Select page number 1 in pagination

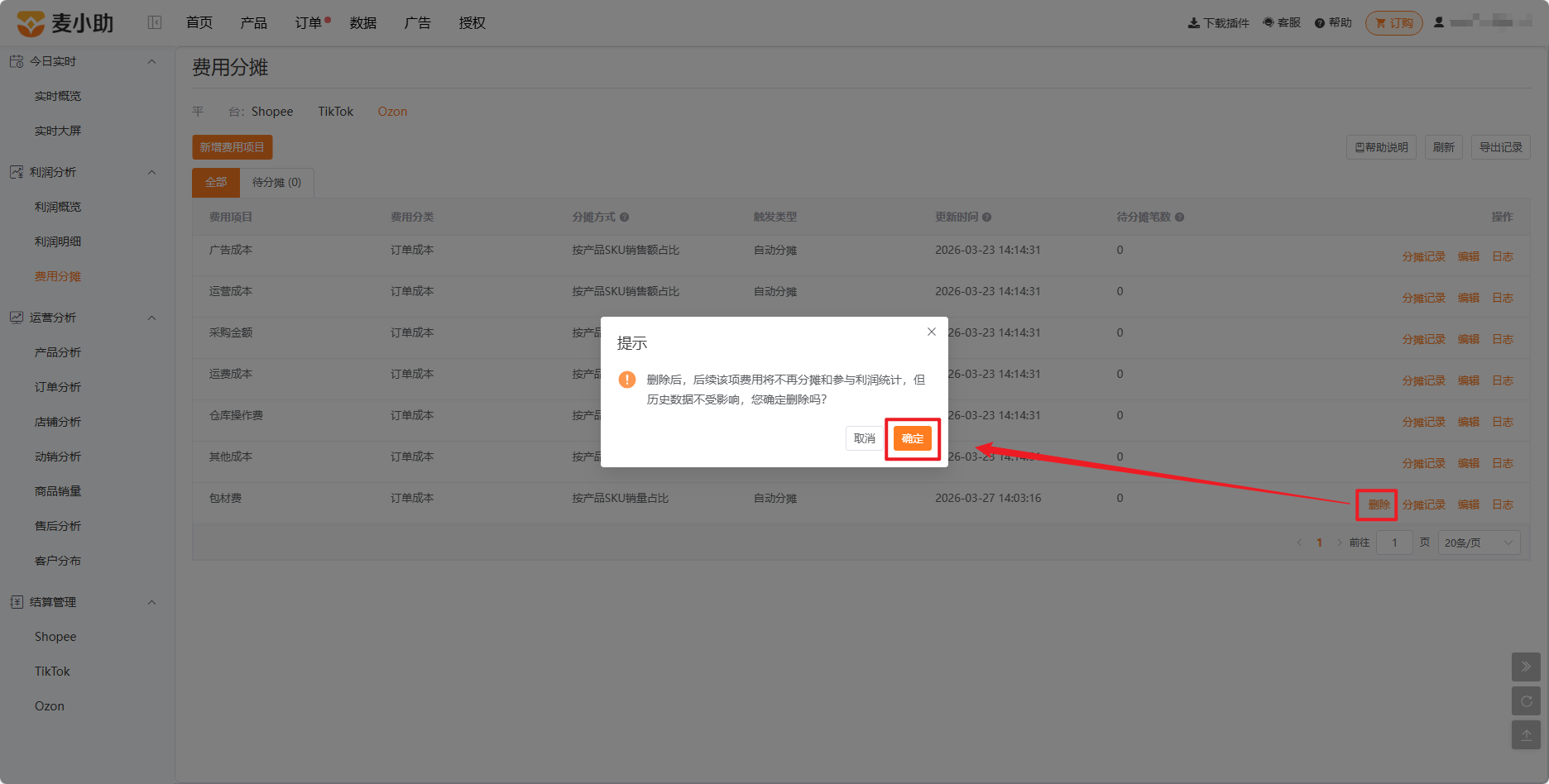(1319, 543)
